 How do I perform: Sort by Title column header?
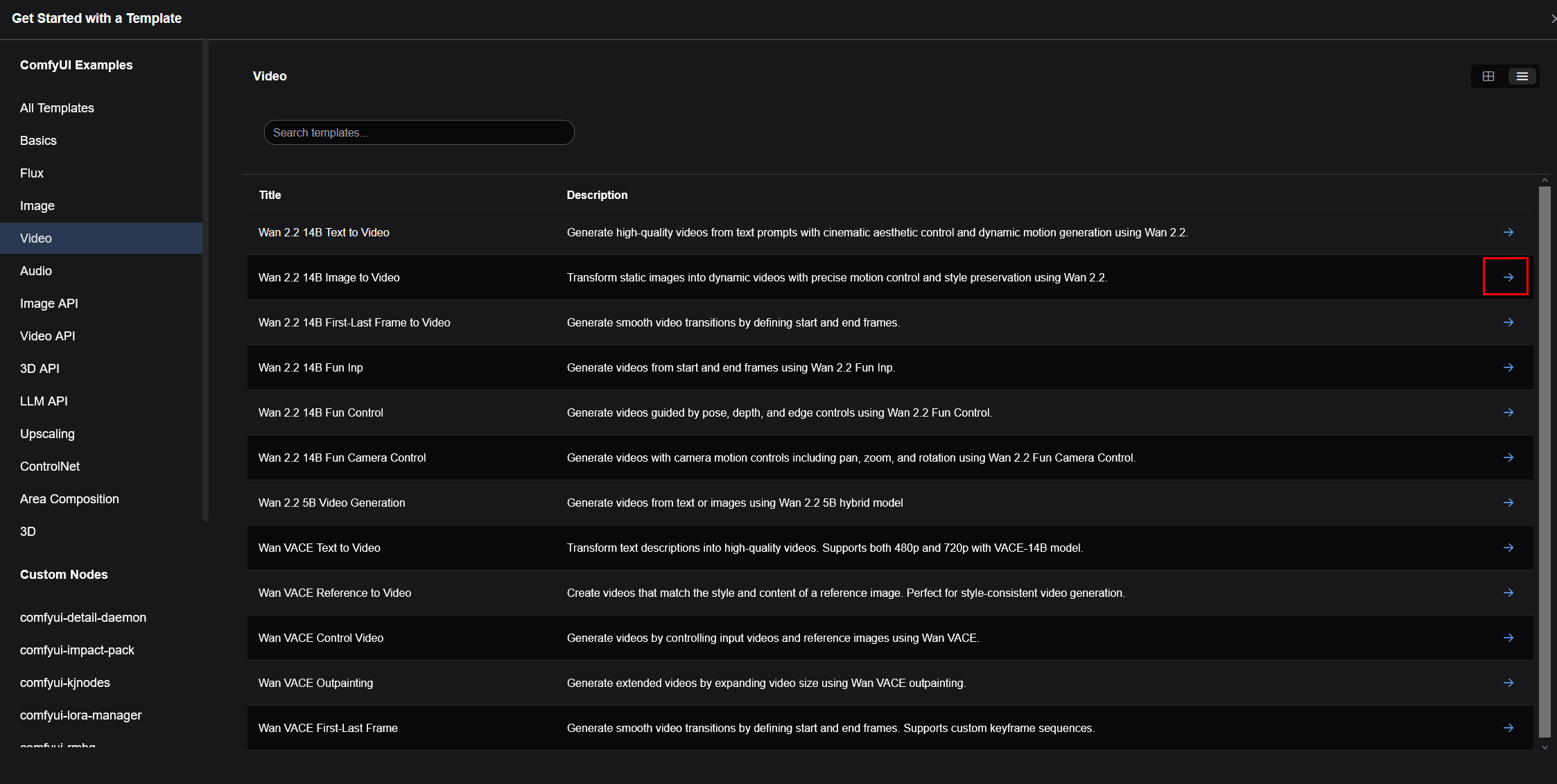pos(270,195)
